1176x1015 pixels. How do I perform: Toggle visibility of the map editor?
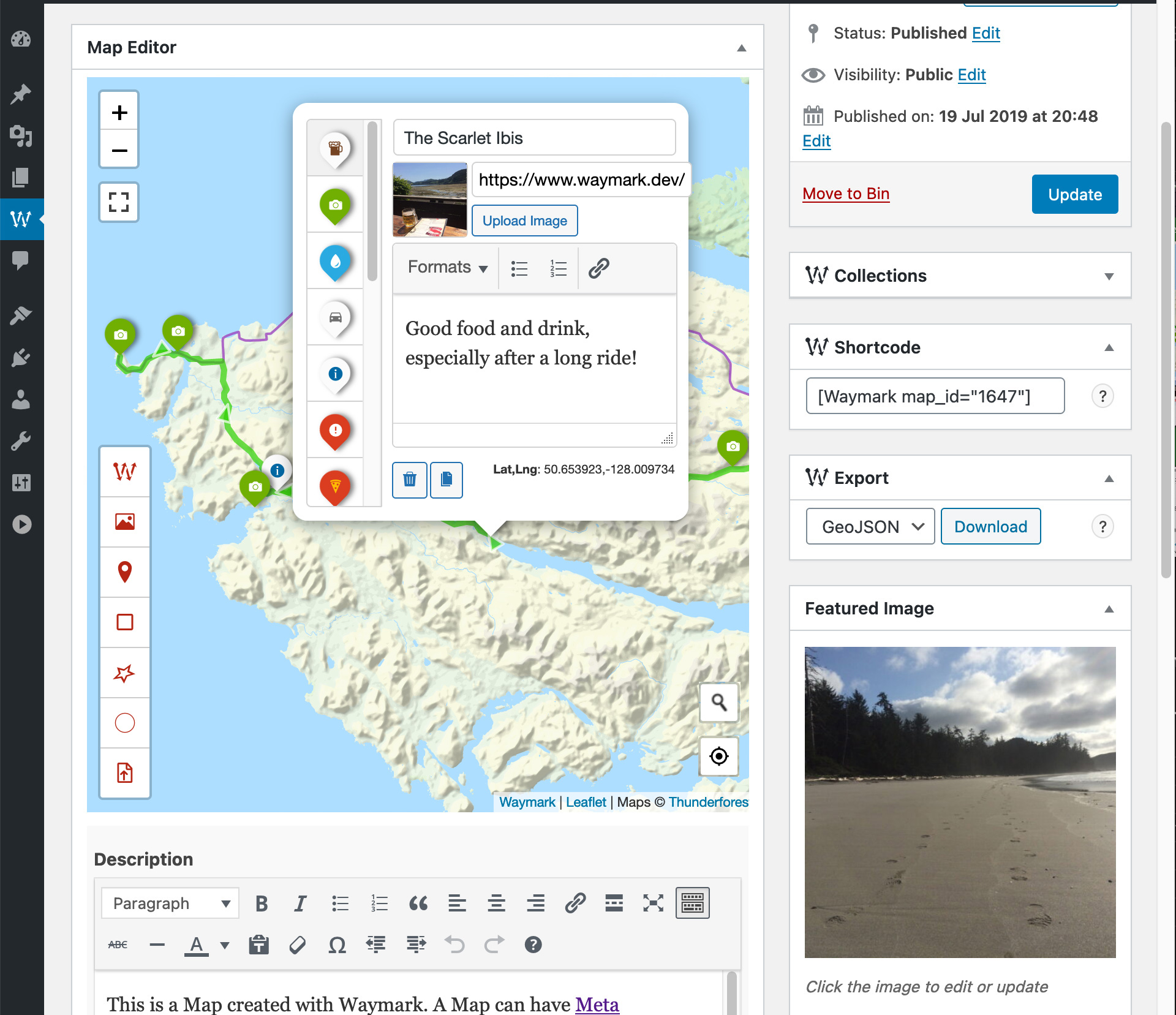pos(741,47)
